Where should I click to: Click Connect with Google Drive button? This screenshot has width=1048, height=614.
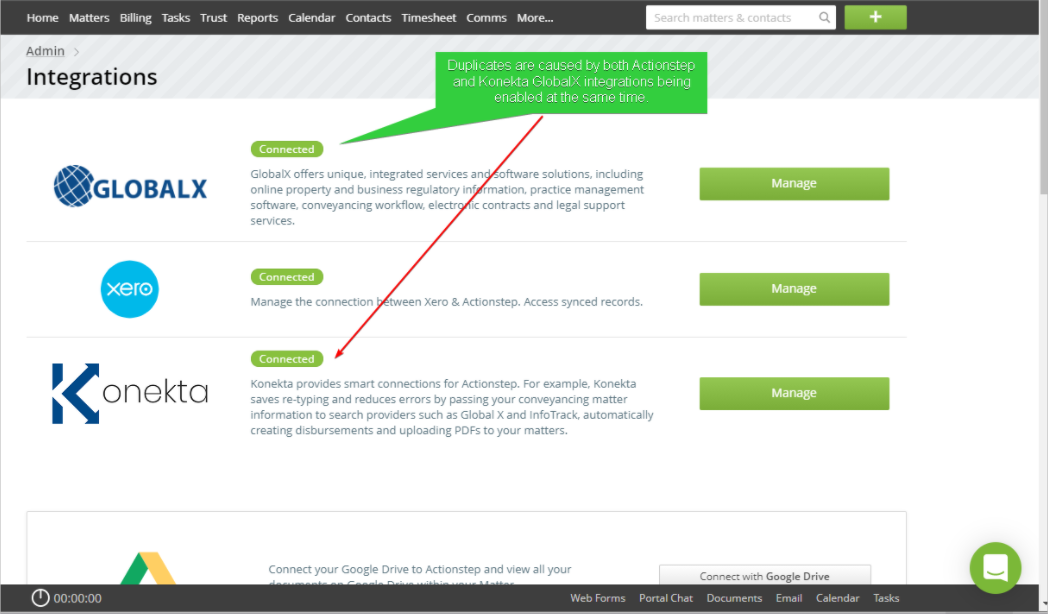tap(765, 576)
